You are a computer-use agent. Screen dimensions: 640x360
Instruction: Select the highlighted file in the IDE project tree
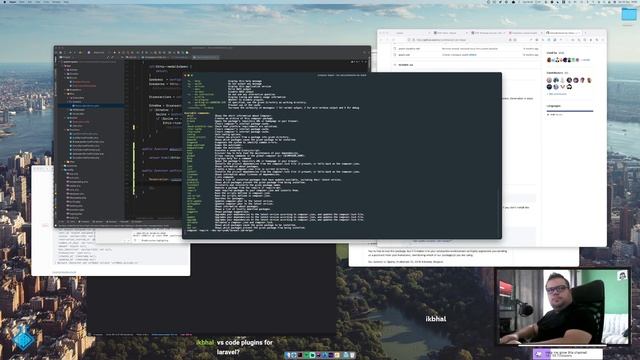92,106
